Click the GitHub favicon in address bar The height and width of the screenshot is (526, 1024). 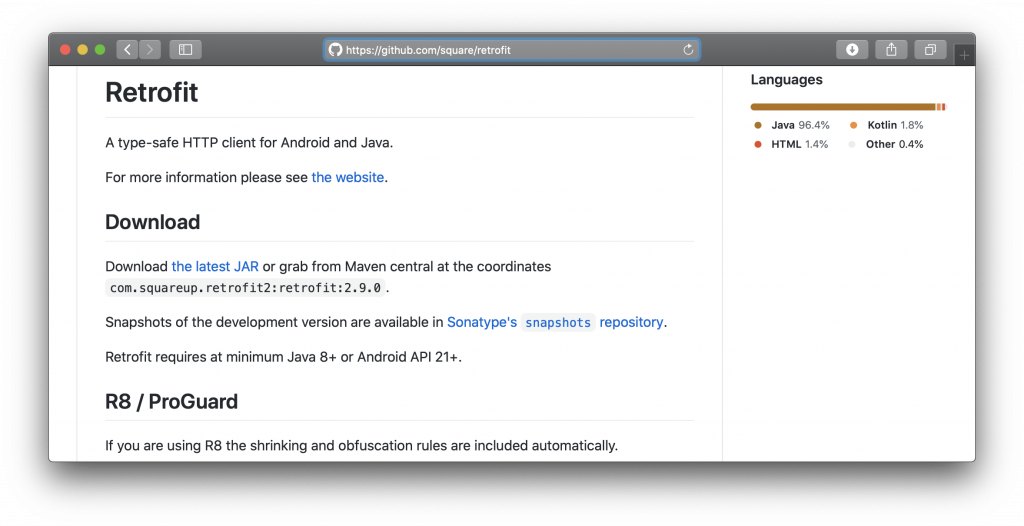click(x=336, y=50)
